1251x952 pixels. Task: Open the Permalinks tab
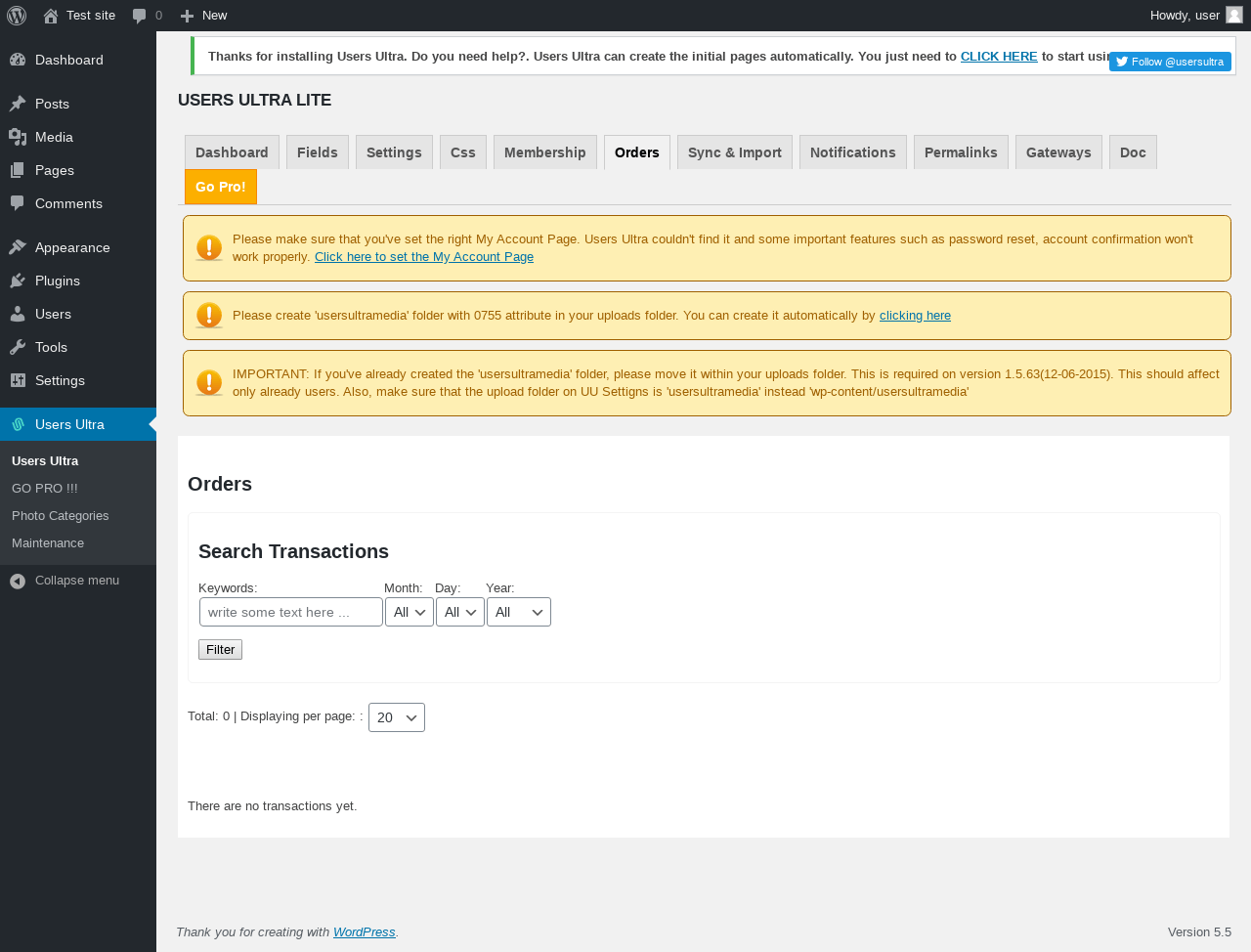tap(961, 152)
